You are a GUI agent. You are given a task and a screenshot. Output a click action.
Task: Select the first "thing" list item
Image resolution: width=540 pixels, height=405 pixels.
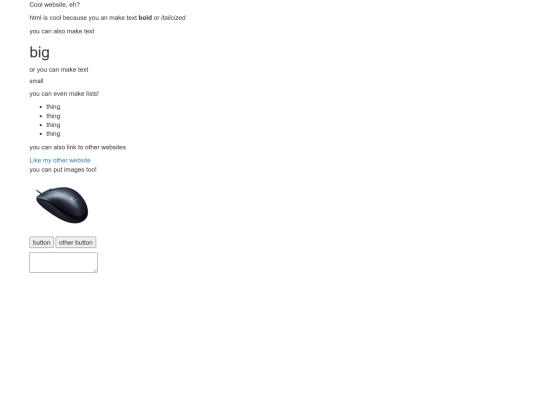53,107
